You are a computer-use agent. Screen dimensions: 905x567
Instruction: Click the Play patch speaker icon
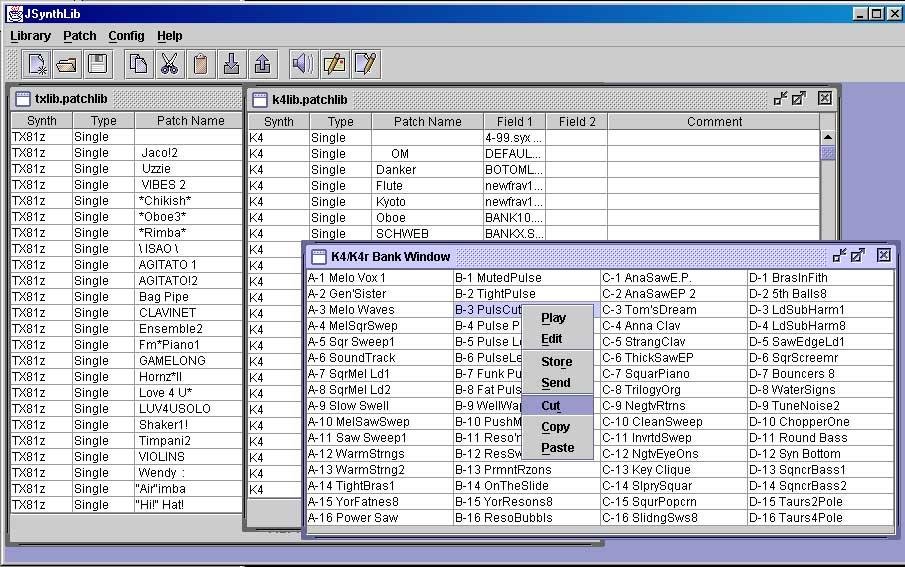(303, 64)
